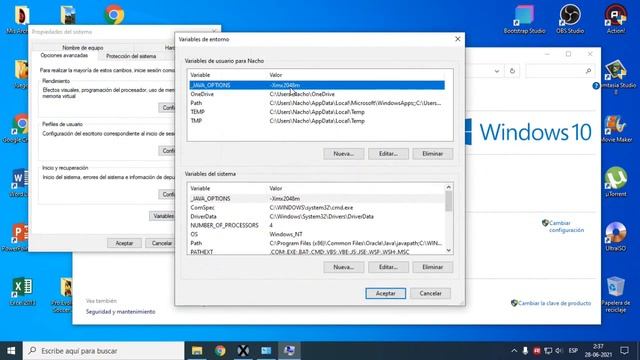This screenshot has width=640, height=360.
Task: Click Cancelar in Variables de entorno
Action: (430, 293)
